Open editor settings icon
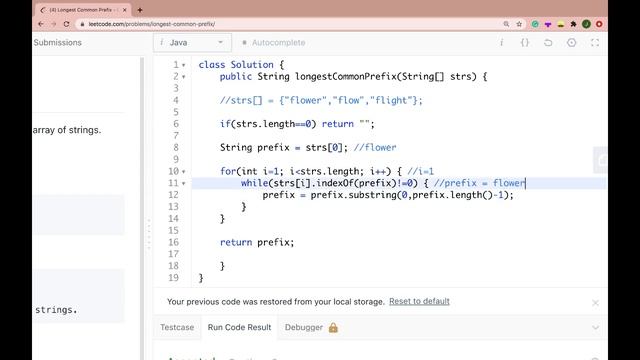The image size is (640, 360). 571,42
